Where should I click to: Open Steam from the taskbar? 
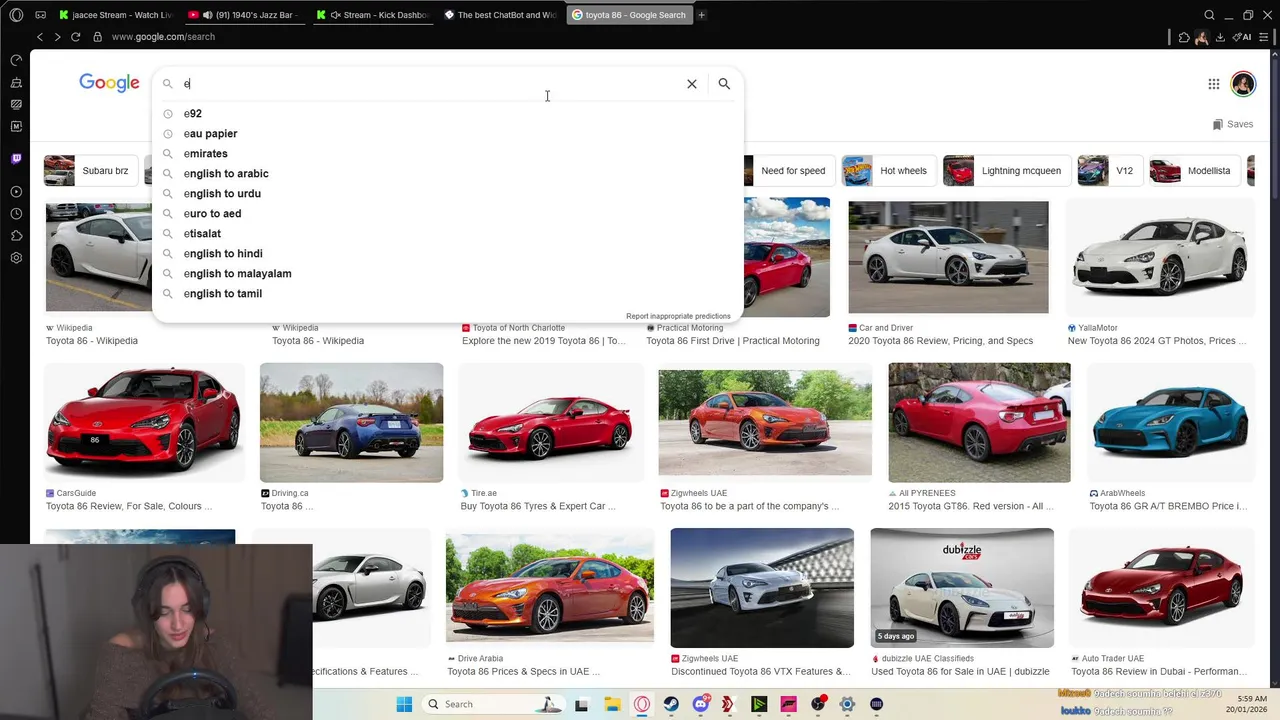click(x=671, y=704)
